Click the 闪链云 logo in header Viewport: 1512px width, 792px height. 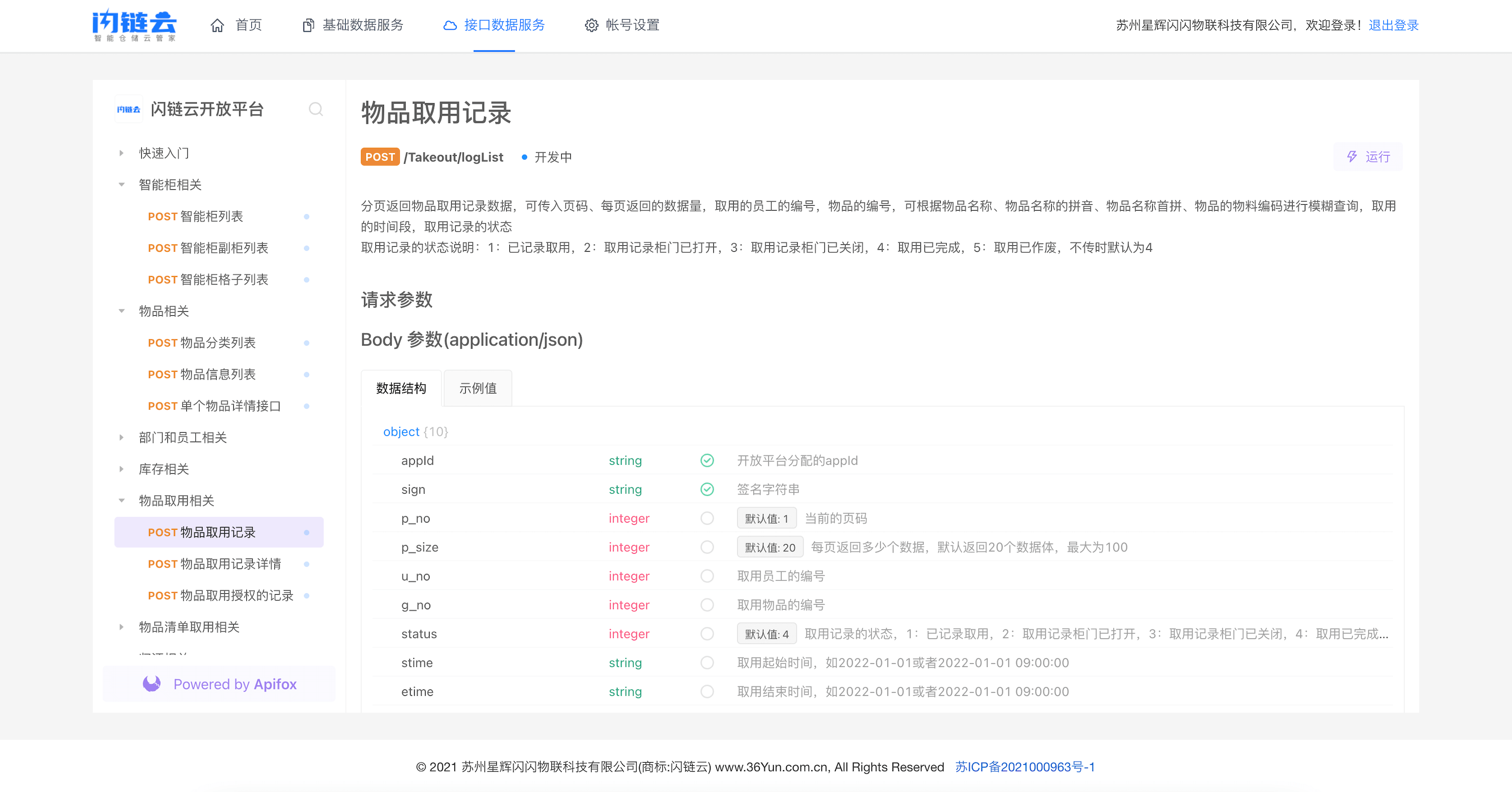(134, 25)
